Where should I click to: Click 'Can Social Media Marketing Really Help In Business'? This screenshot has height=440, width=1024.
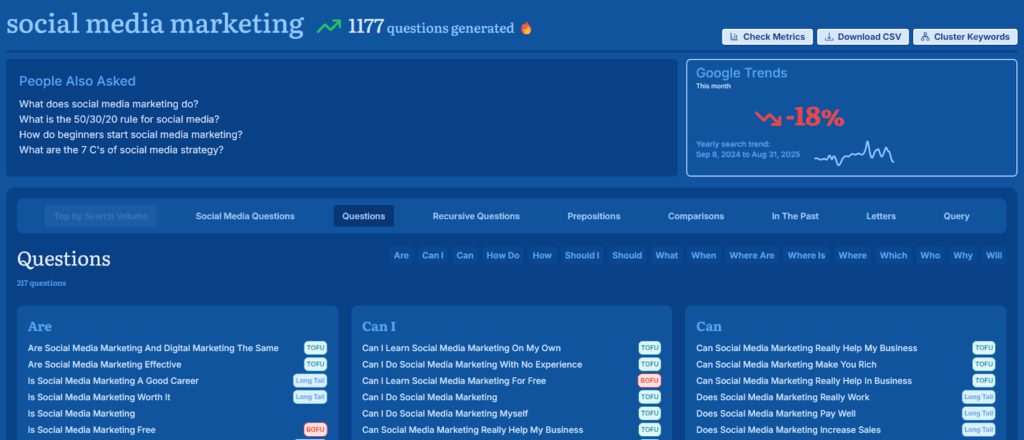[804, 381]
